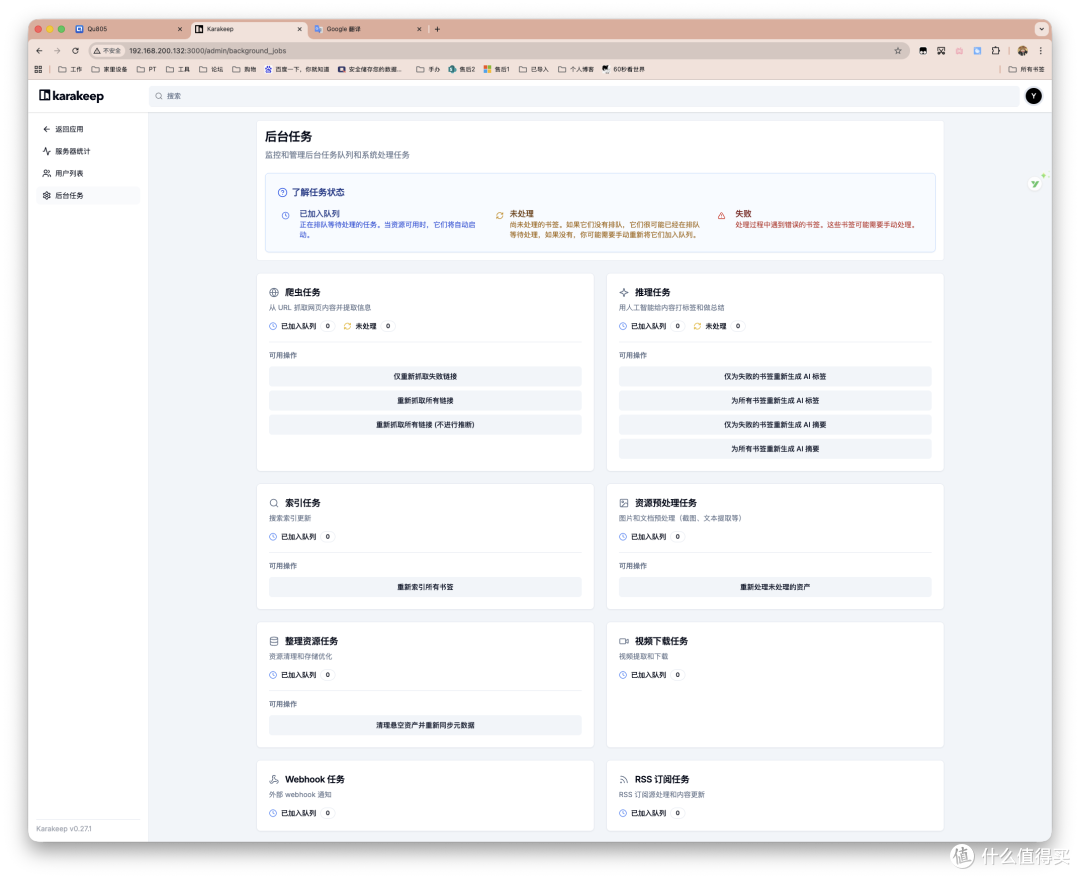
Task: Open the 工作 bookmarks folder
Action: click(x=70, y=69)
